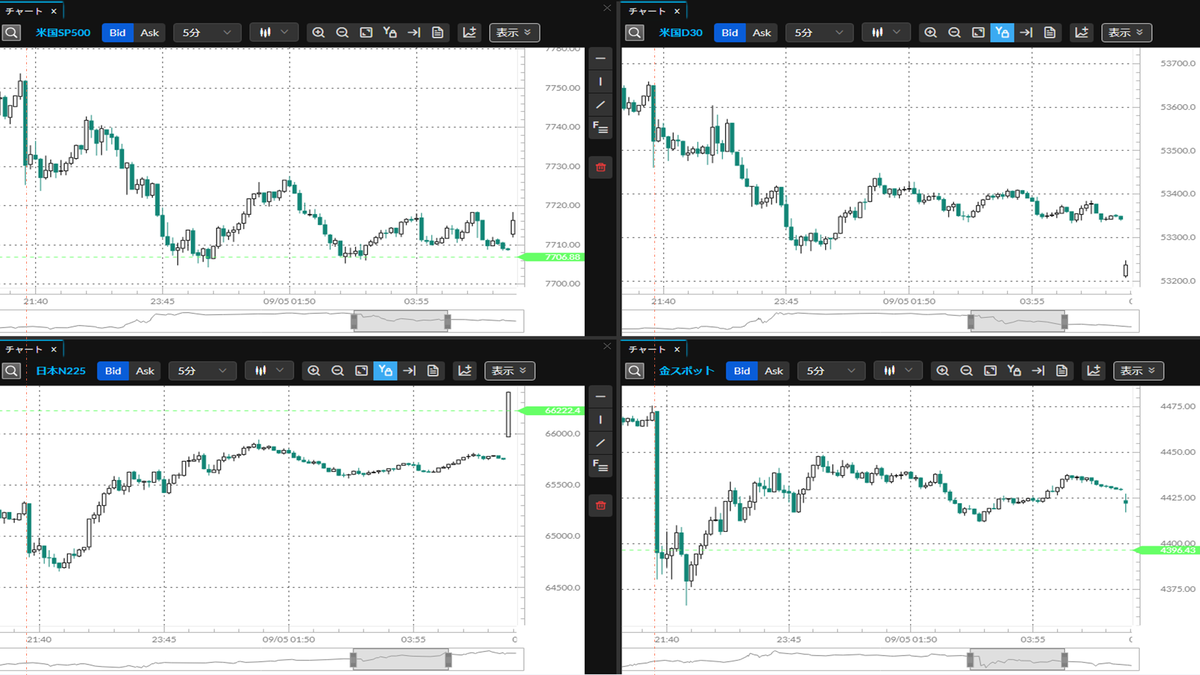
Task: Delete drawings with red trash icon beside SP500
Action: (601, 167)
